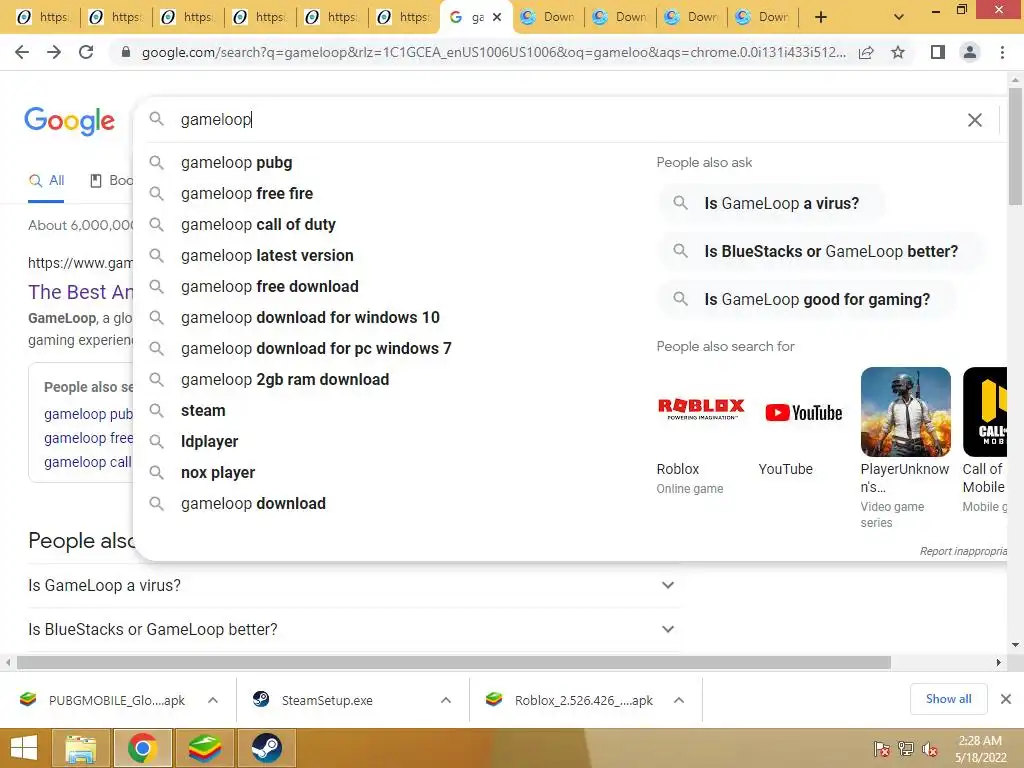
Task: Switch to the All search tab
Action: click(46, 180)
